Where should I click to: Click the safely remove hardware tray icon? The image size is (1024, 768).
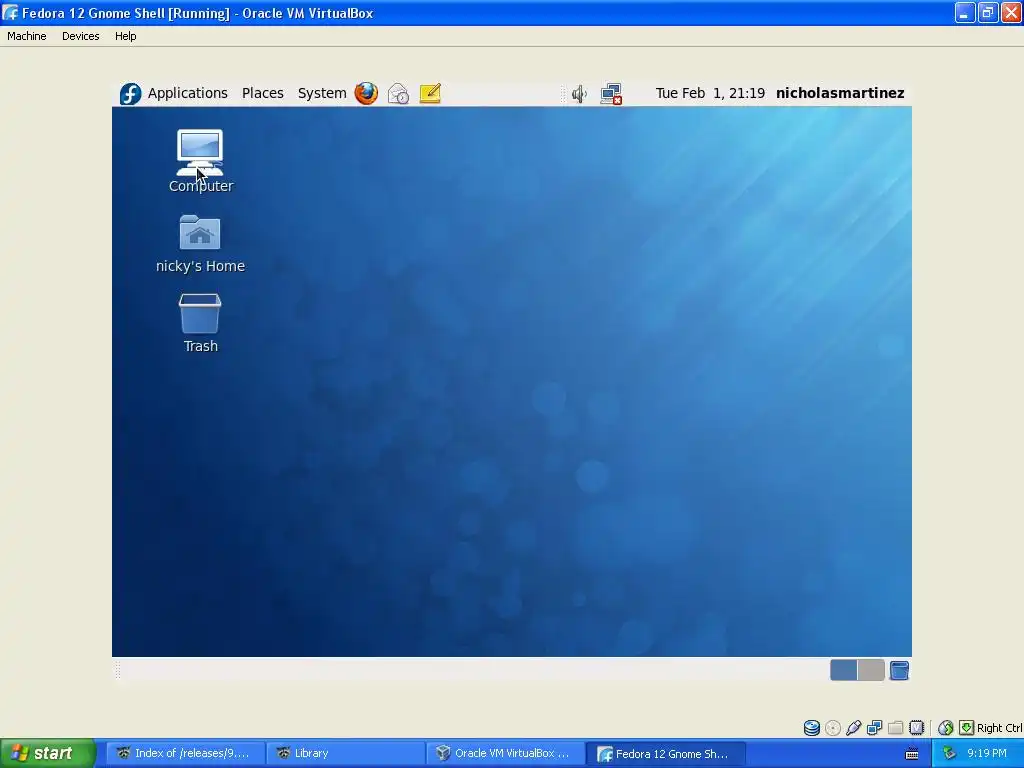point(950,754)
